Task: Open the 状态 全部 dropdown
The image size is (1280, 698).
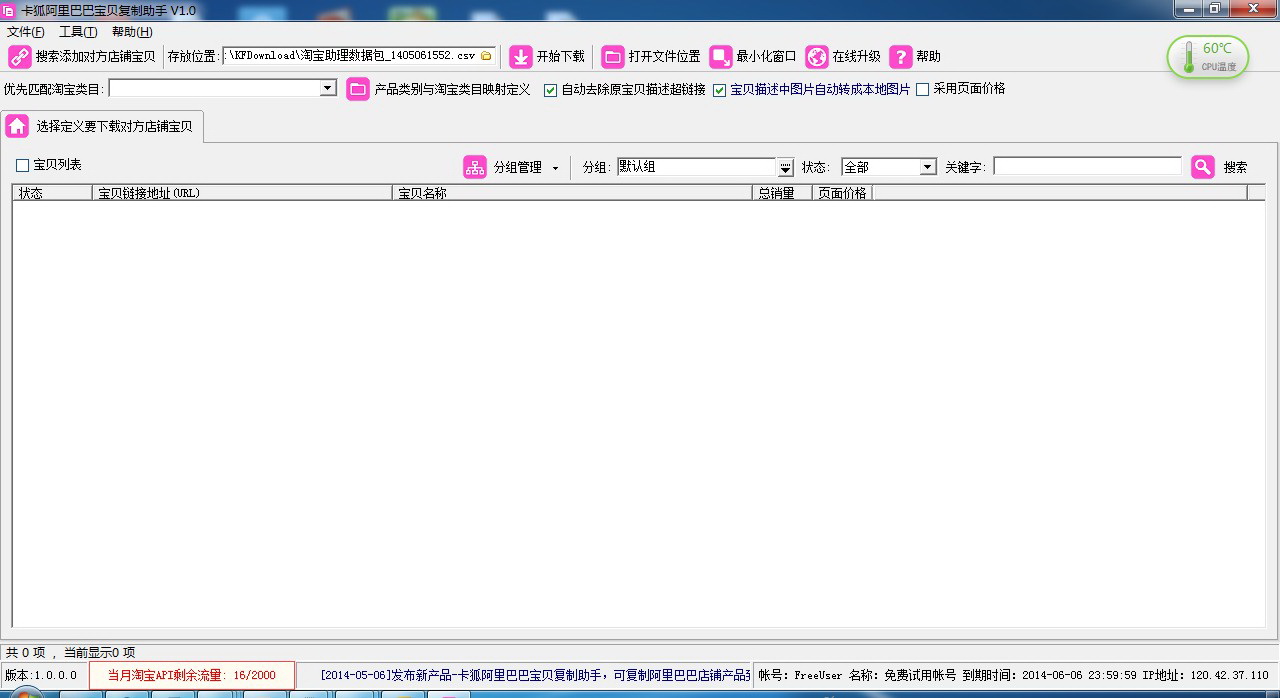Action: pos(928,167)
